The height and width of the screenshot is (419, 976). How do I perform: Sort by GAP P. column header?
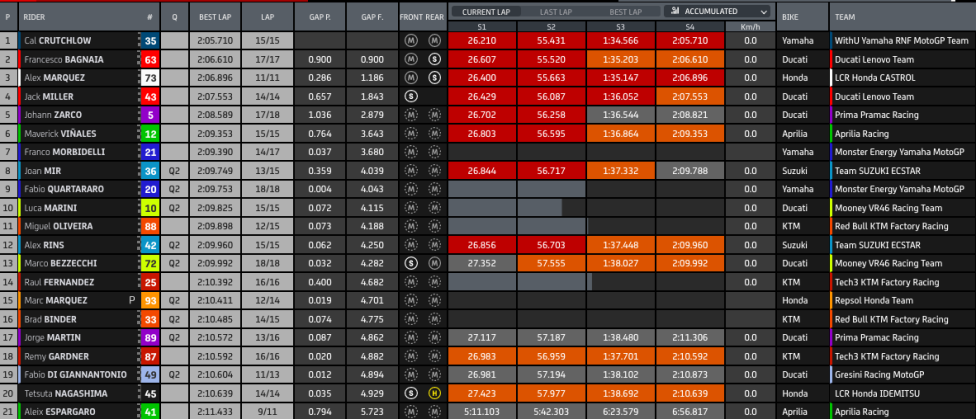320,17
